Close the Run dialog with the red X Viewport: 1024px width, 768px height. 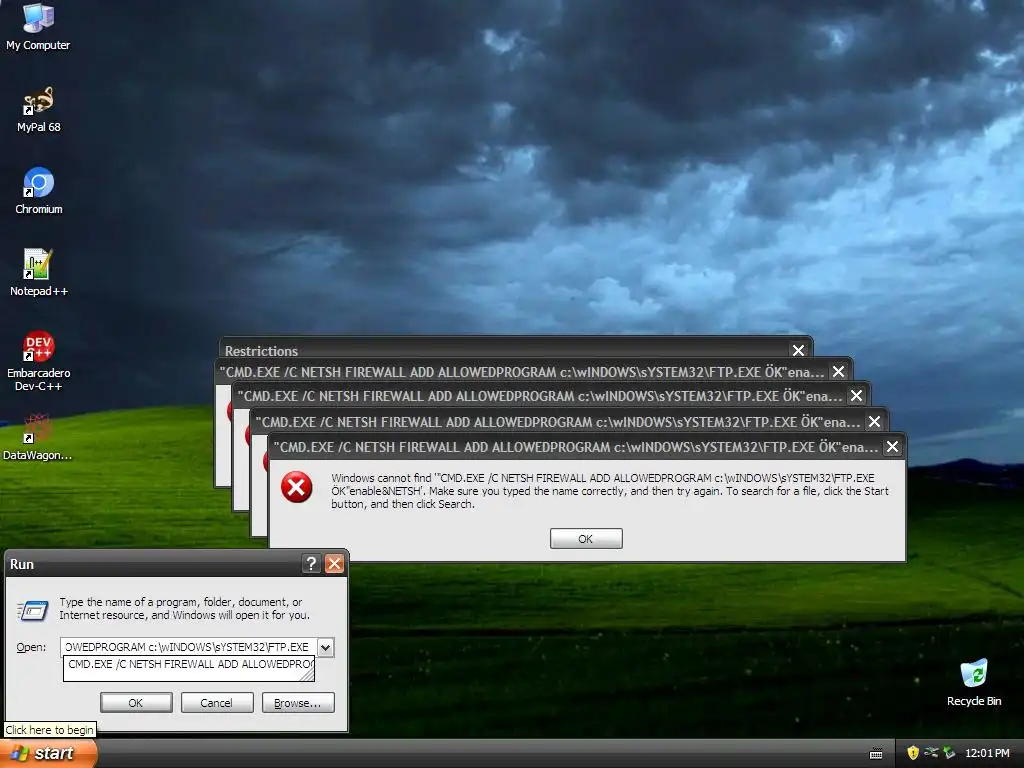334,564
